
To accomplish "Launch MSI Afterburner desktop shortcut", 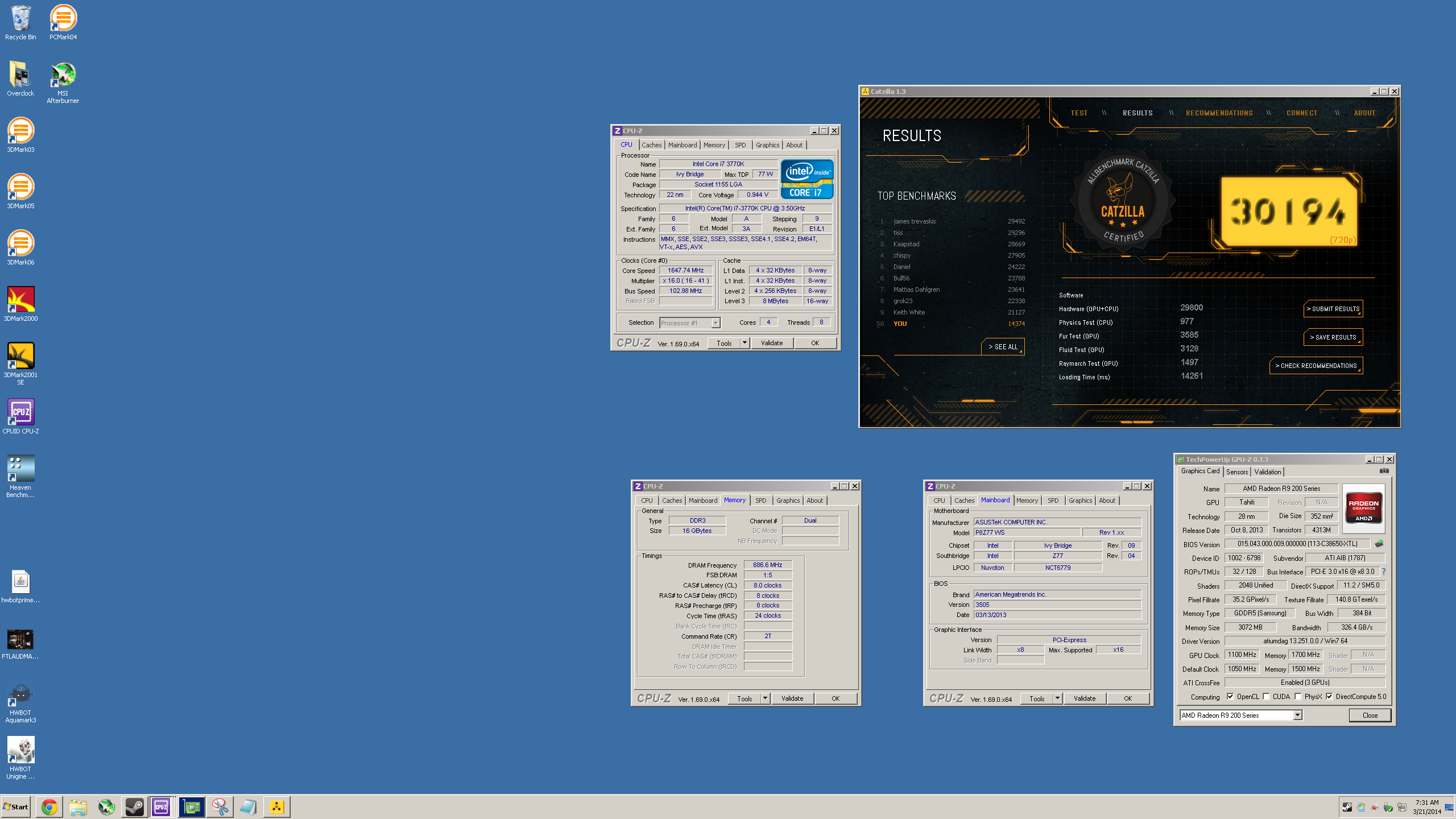I will coord(63,82).
